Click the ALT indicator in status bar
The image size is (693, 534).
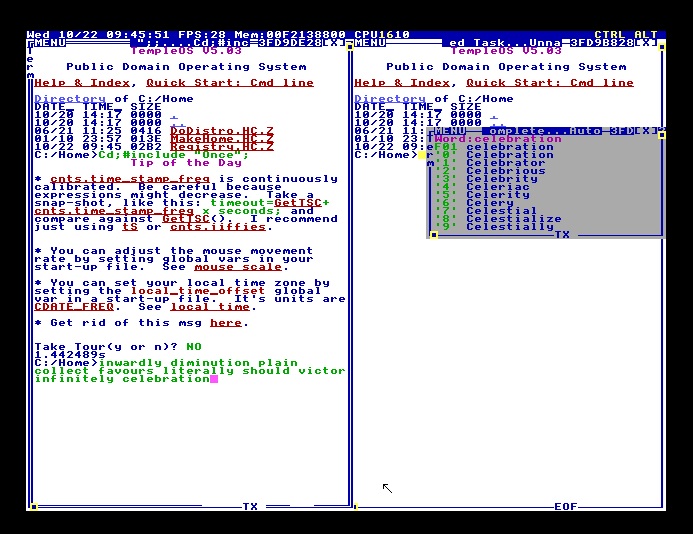pos(646,34)
